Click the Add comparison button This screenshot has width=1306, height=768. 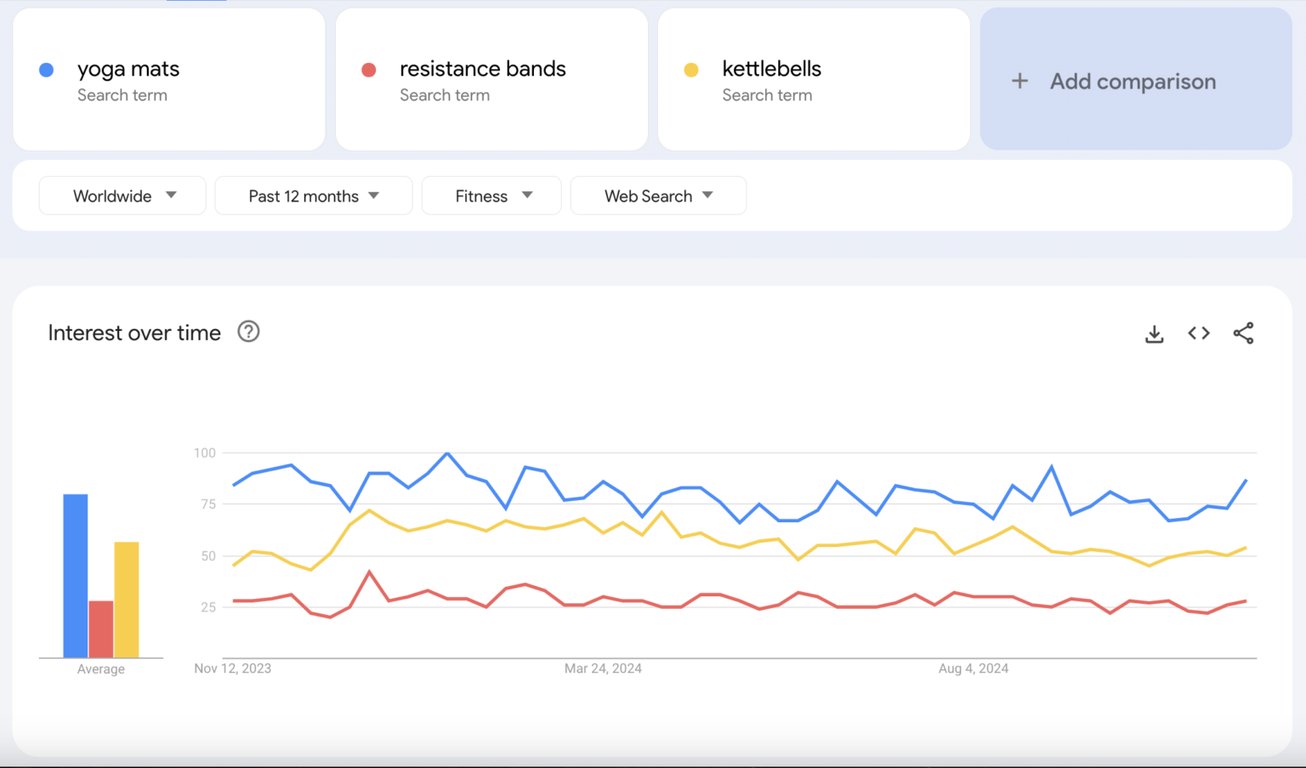[x=1135, y=80]
